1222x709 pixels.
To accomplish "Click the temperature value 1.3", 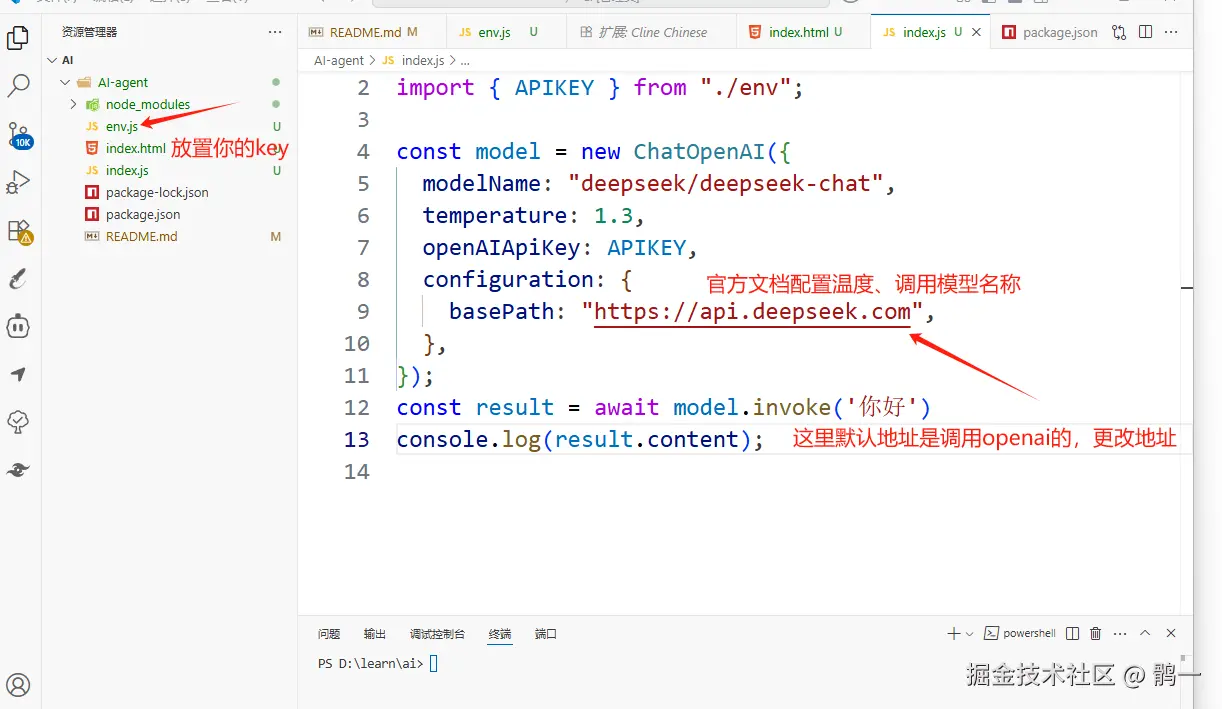I will [614, 215].
